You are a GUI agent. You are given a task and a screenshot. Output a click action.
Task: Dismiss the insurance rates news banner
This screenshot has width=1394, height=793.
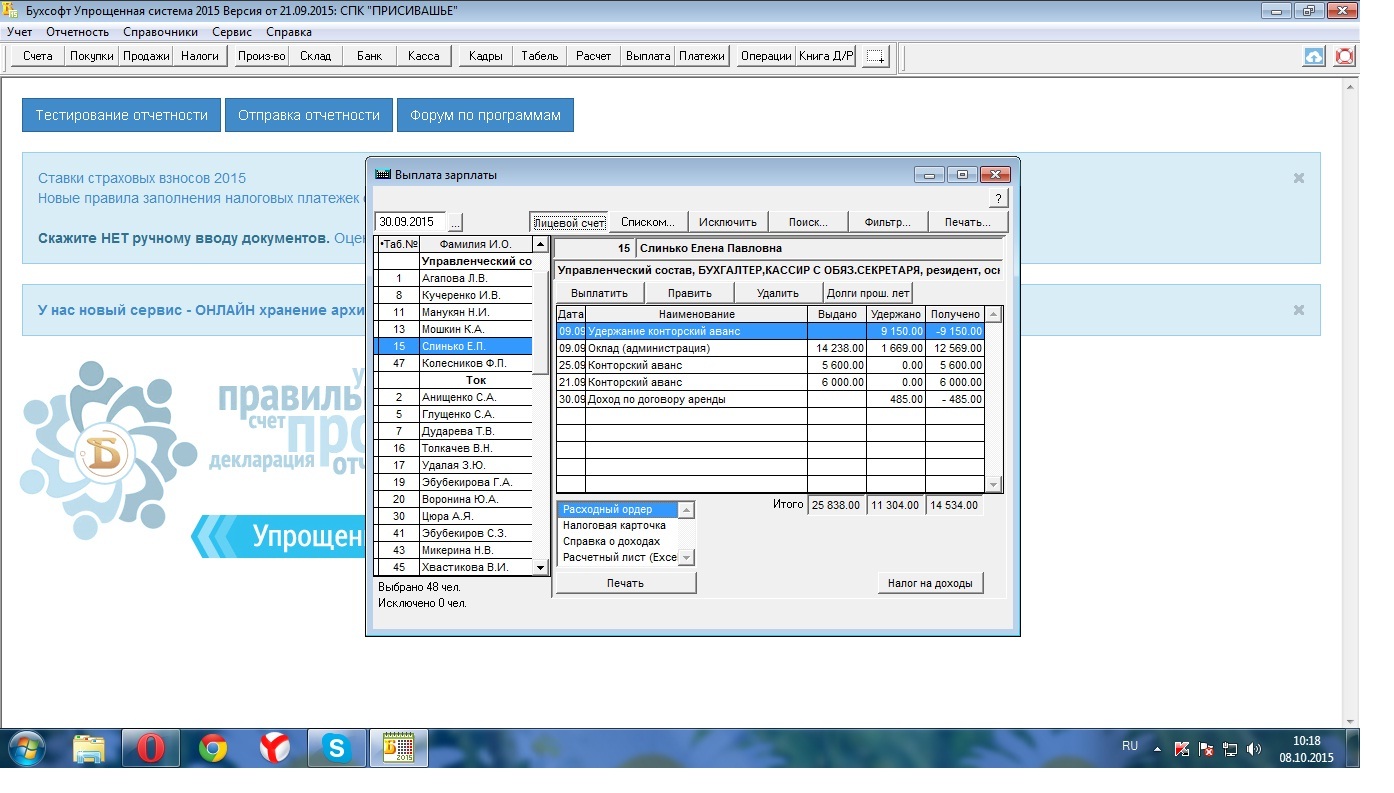point(1299,178)
